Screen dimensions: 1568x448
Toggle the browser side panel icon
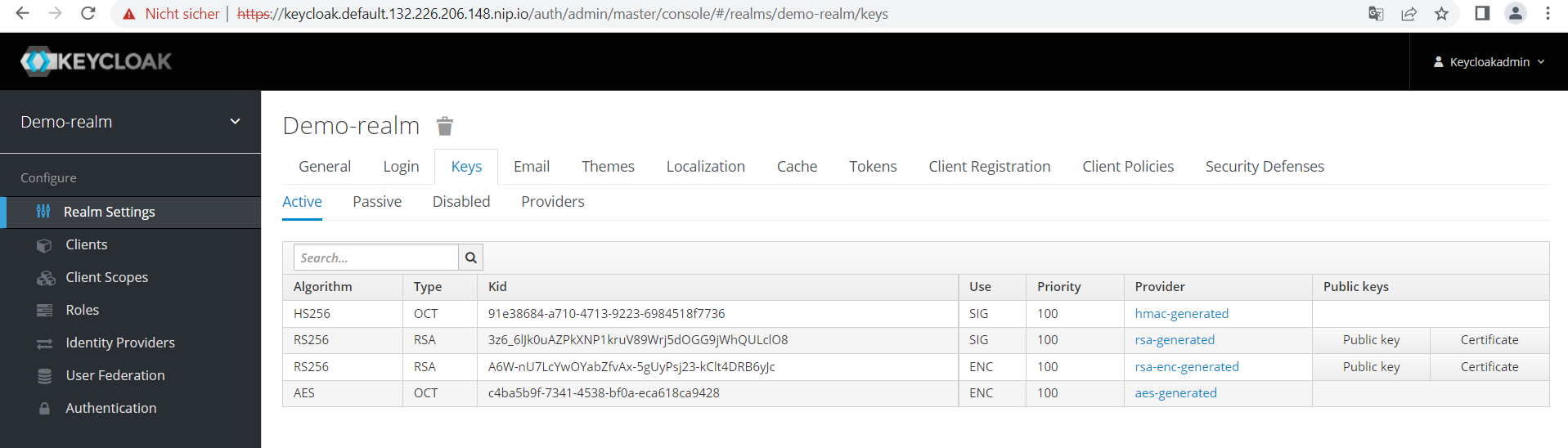point(1482,14)
